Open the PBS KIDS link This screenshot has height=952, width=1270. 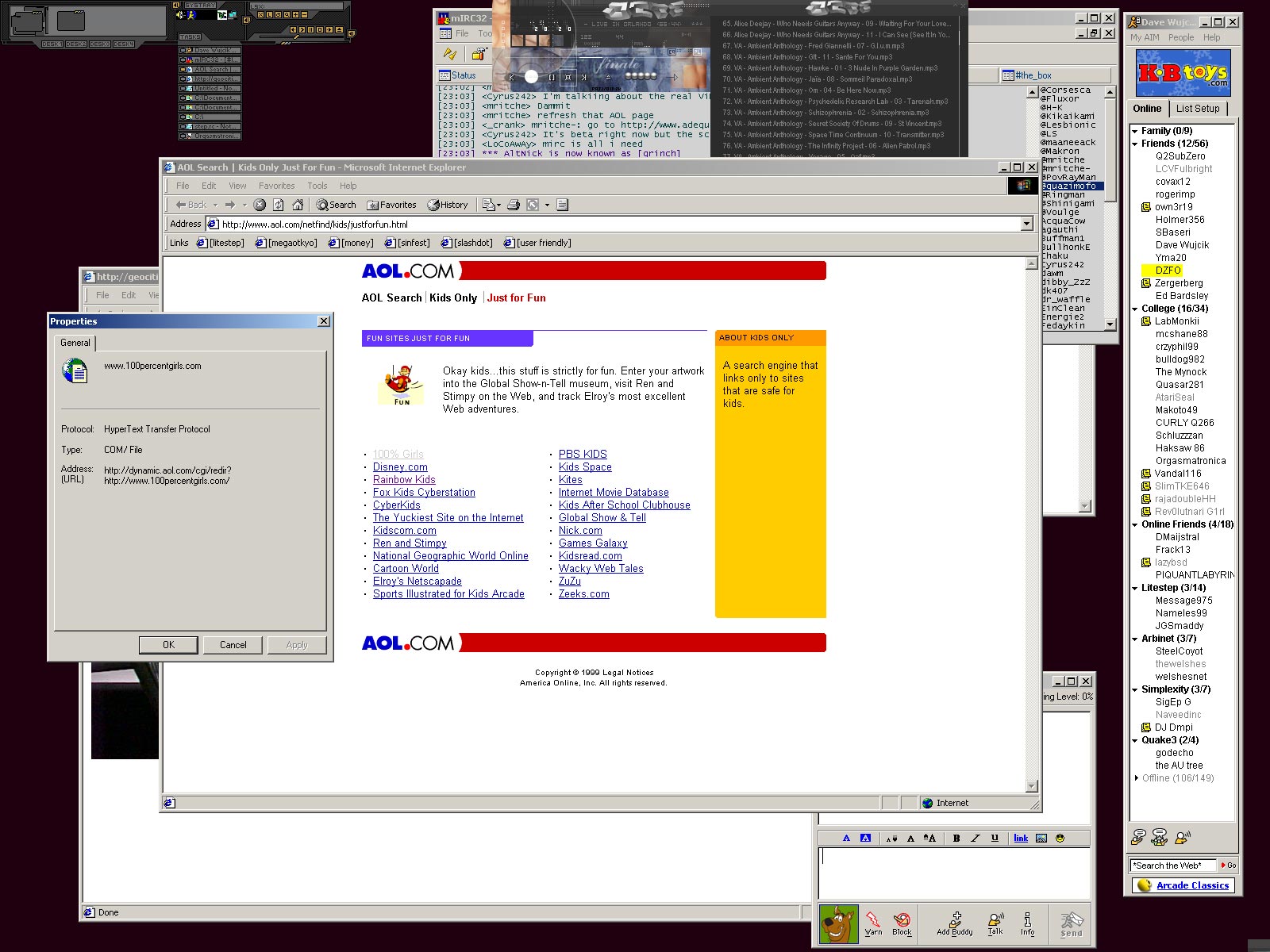click(x=583, y=455)
